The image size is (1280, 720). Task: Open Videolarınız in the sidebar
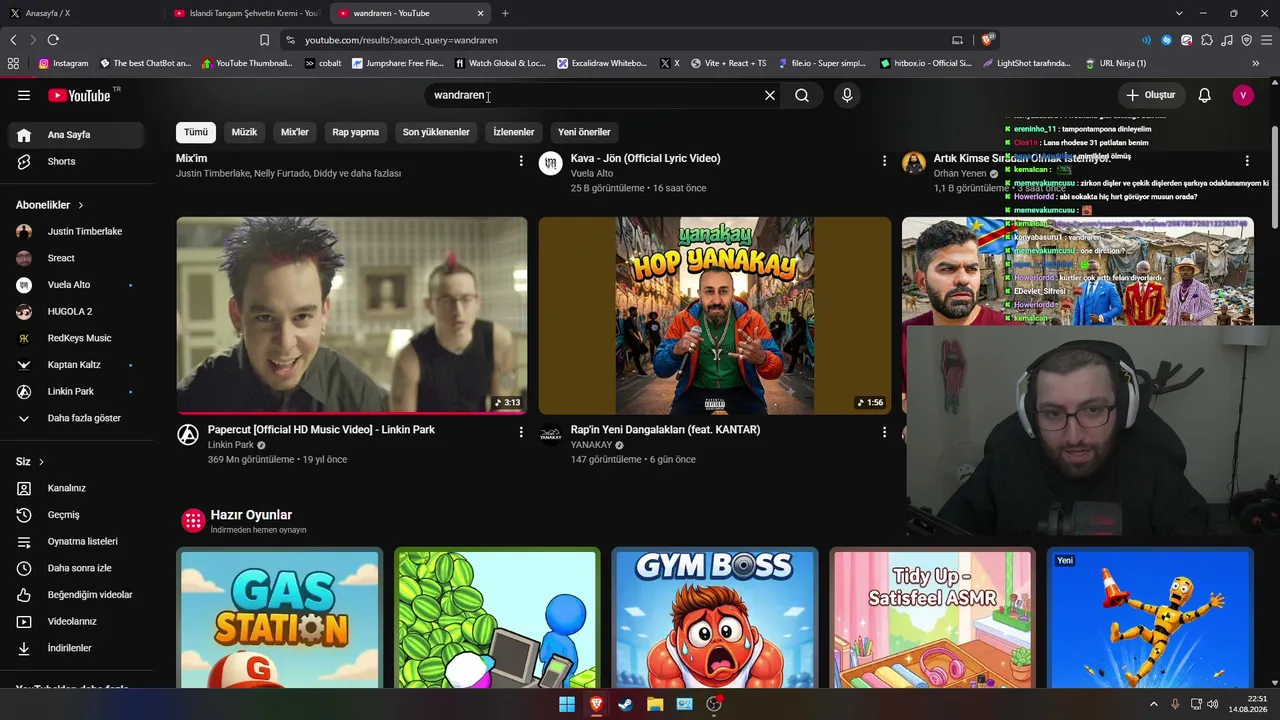(77, 621)
